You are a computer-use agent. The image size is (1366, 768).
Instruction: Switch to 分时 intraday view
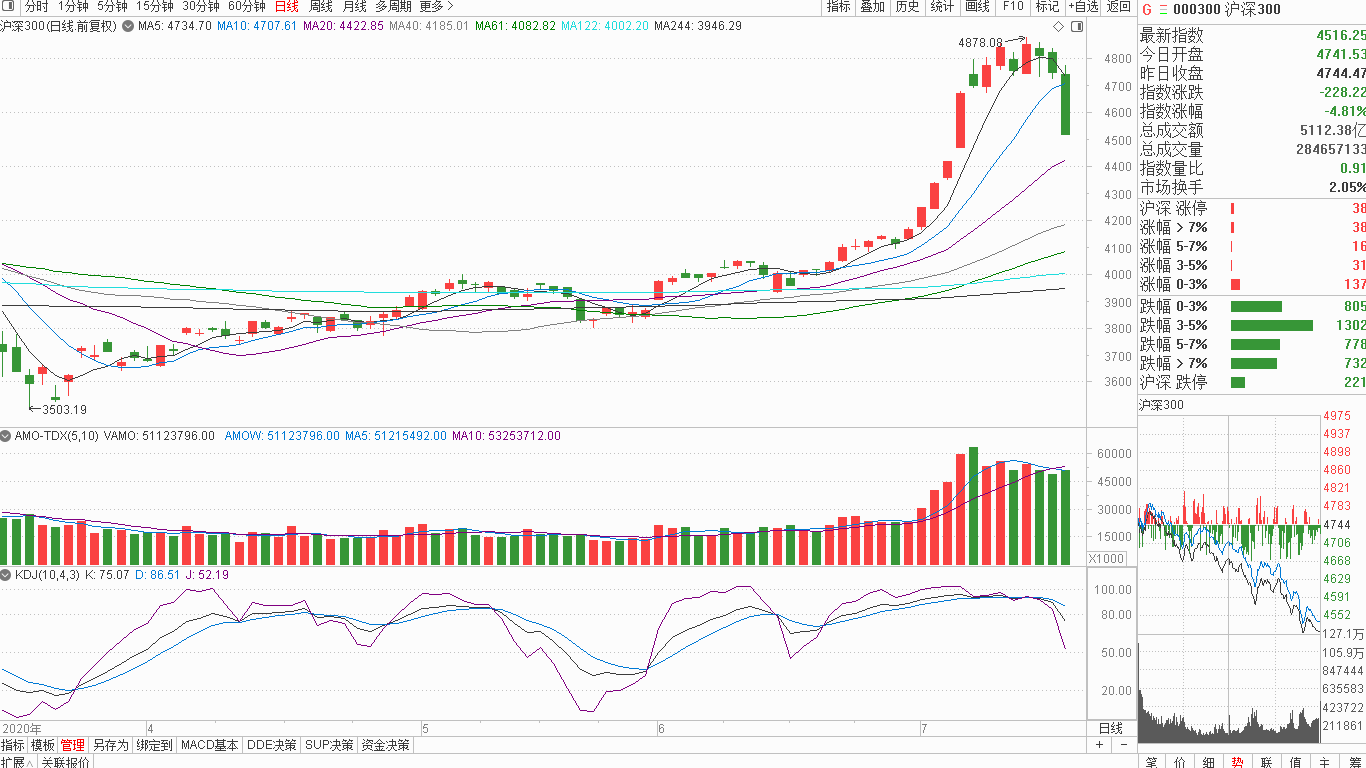point(36,6)
